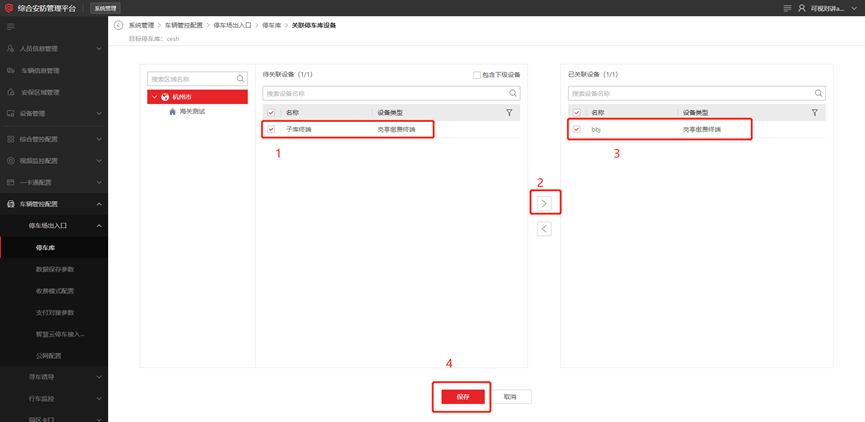The height and width of the screenshot is (422, 865).
Task: Click the house icon beside 海关测试
Action: (x=173, y=111)
